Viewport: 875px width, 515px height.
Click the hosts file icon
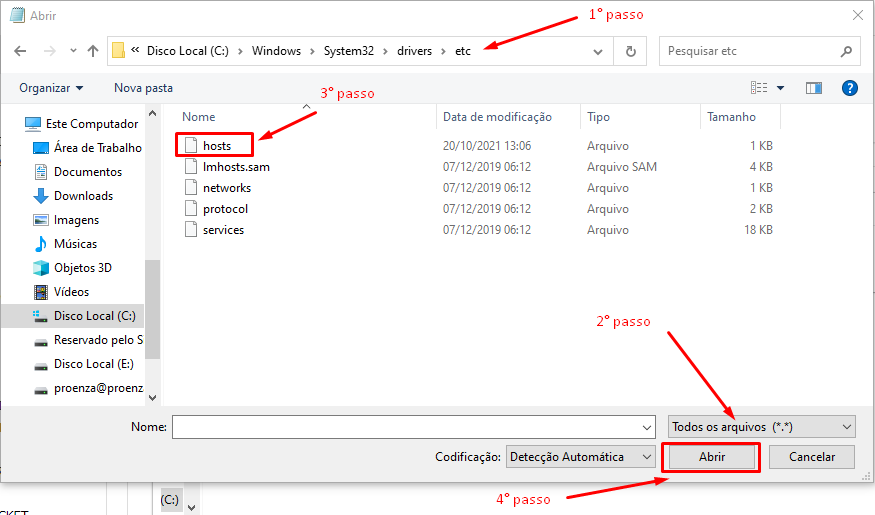pos(191,145)
